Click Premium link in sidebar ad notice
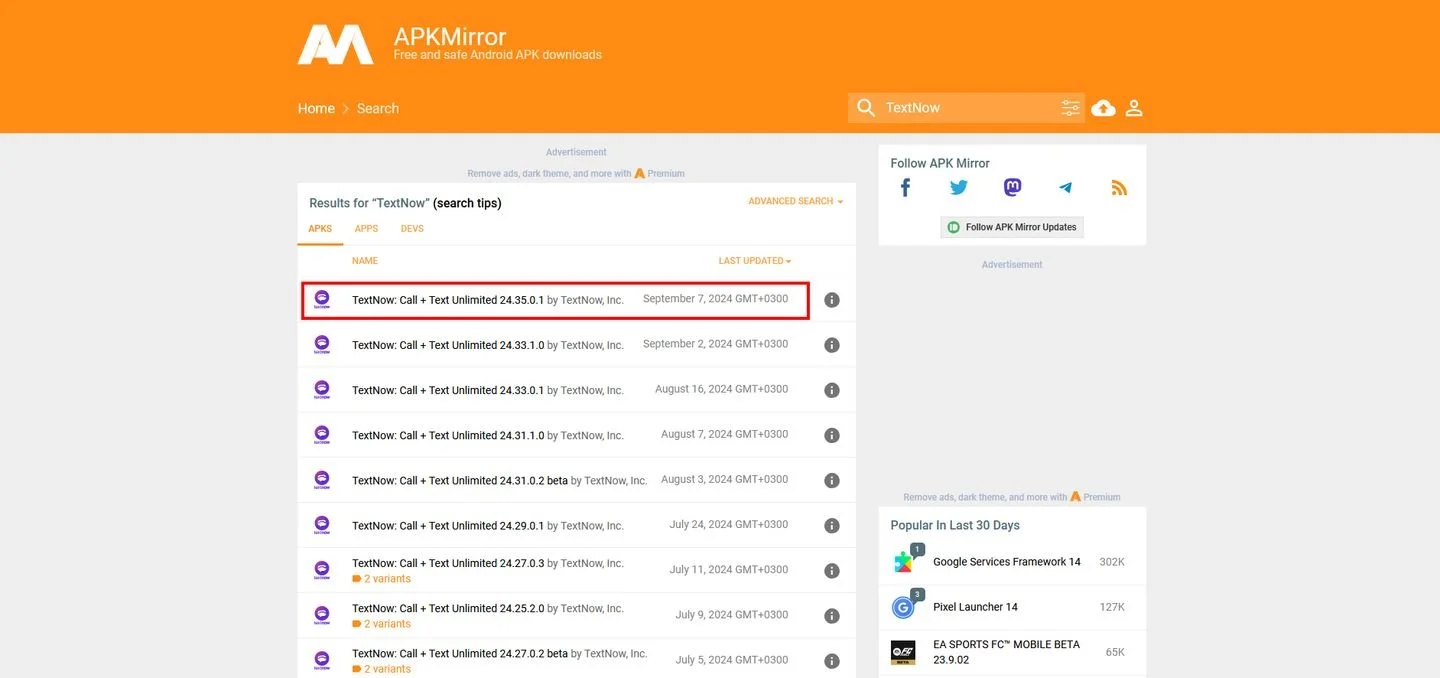 [x=1095, y=497]
